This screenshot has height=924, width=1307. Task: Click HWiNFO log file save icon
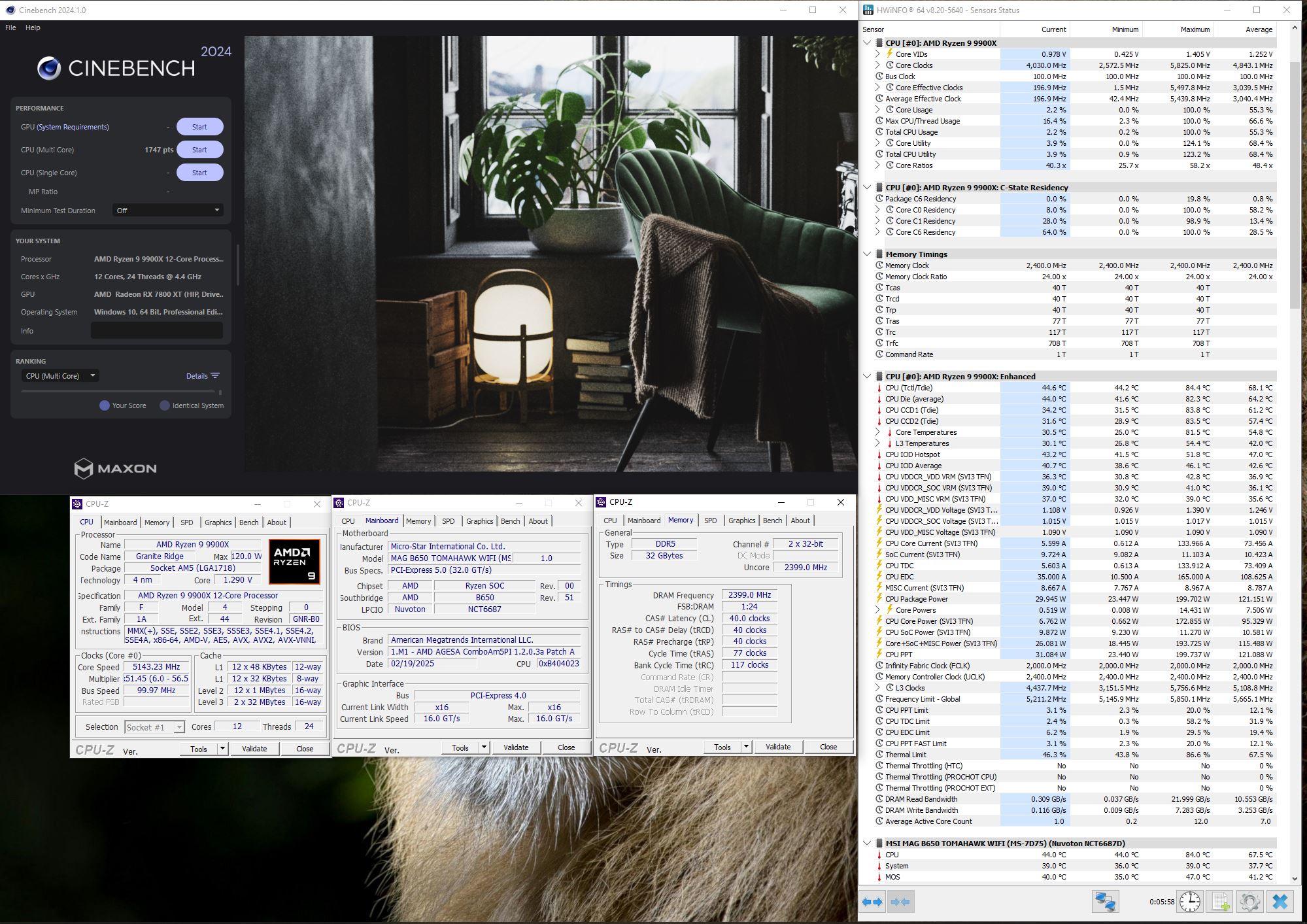pos(1220,902)
